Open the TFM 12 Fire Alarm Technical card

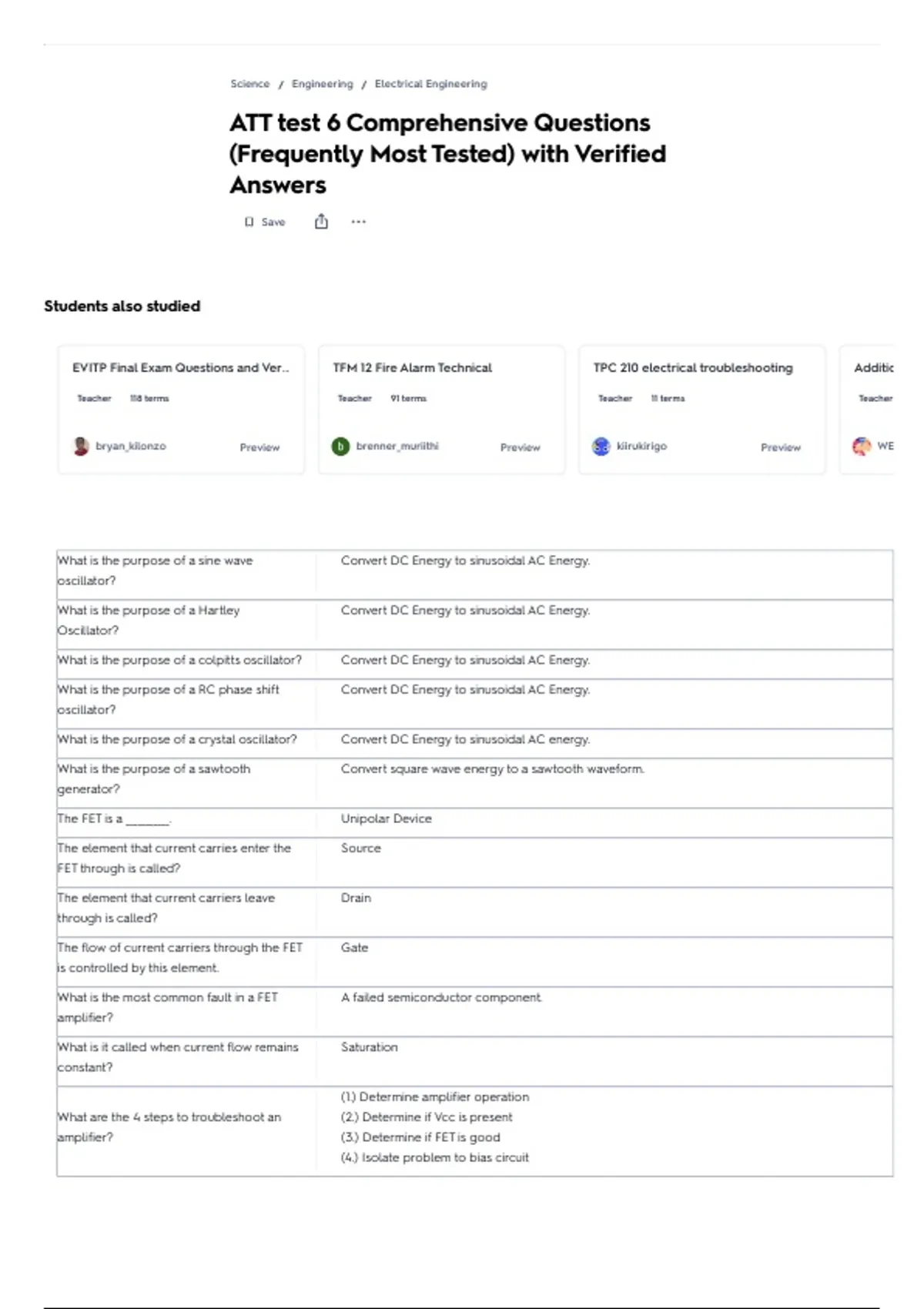pyautogui.click(x=441, y=410)
